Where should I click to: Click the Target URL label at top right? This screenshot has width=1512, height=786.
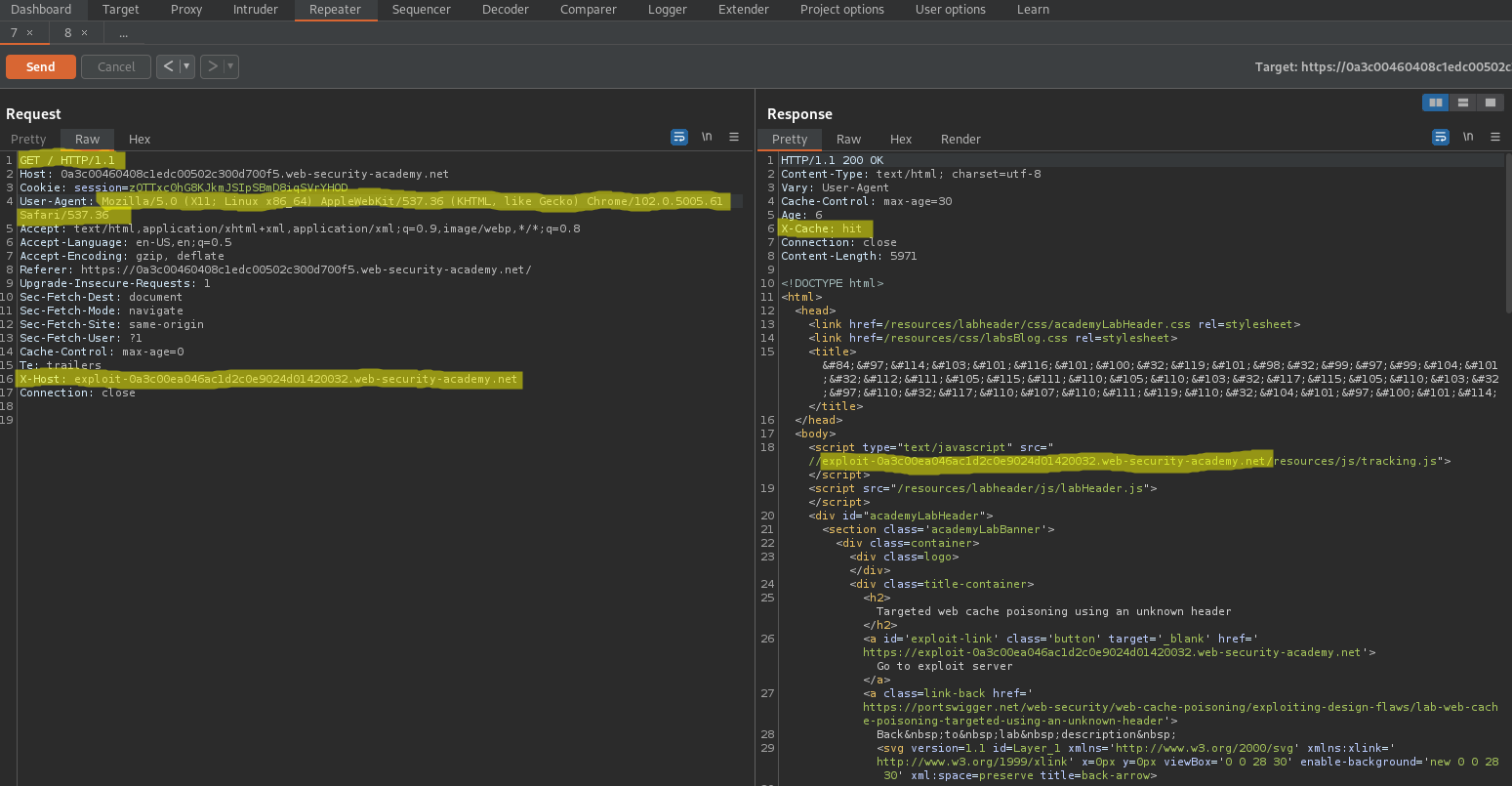[x=1383, y=67]
